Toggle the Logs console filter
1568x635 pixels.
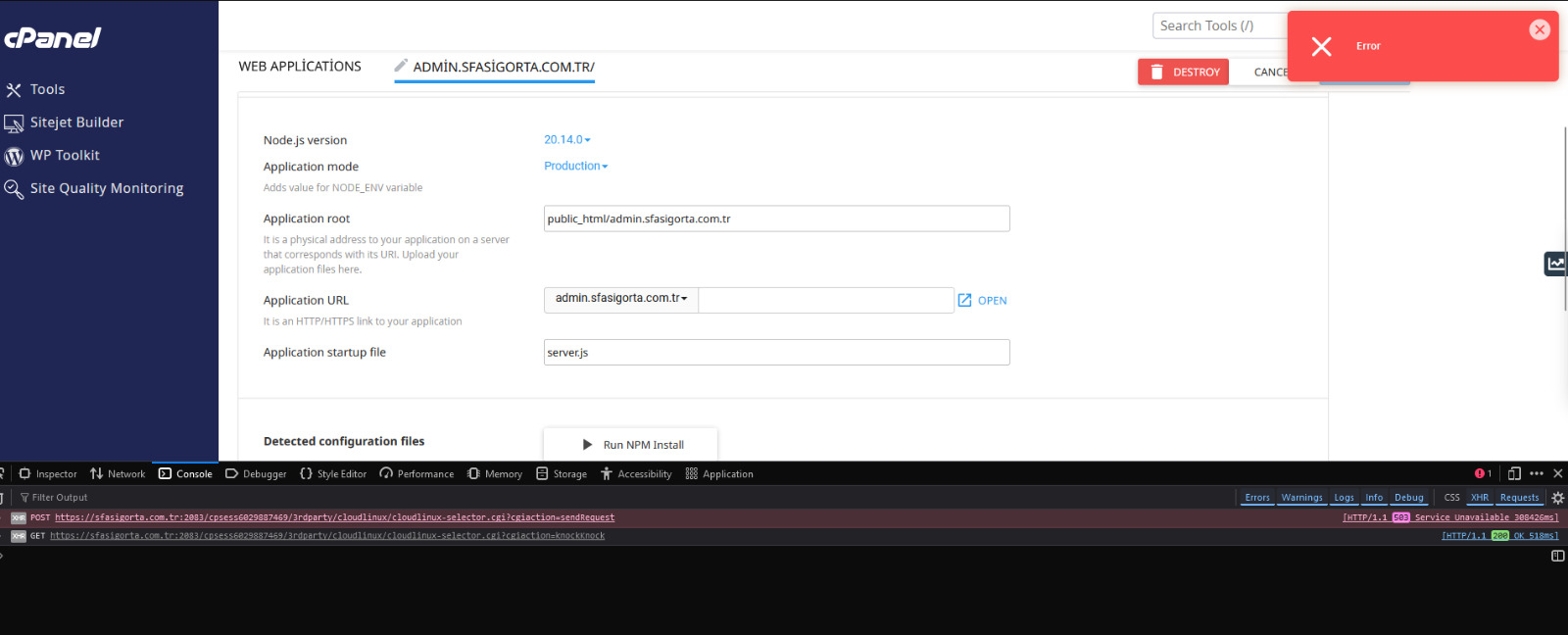pyautogui.click(x=1344, y=498)
